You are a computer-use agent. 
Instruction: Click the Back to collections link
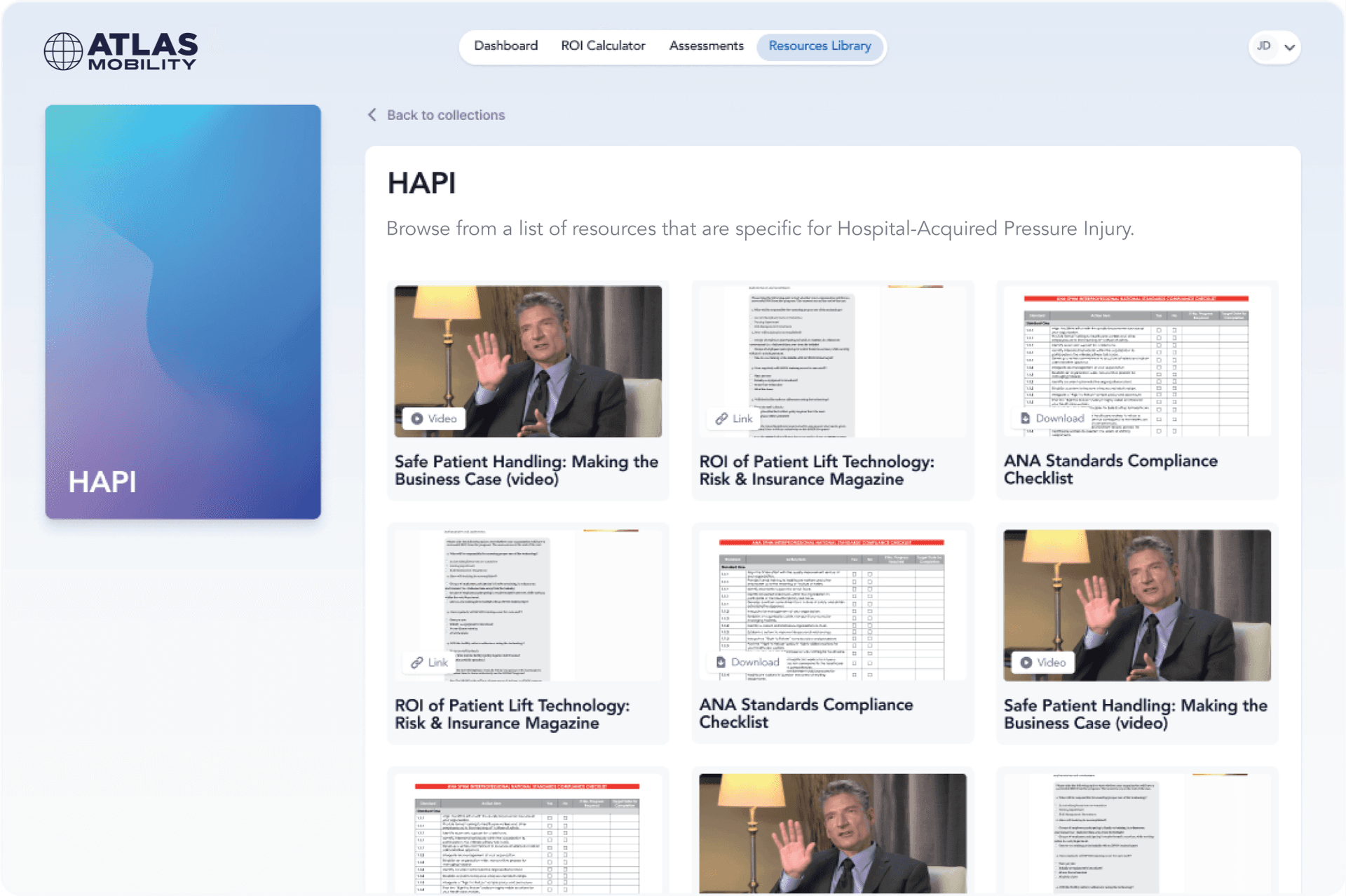pyautogui.click(x=446, y=115)
